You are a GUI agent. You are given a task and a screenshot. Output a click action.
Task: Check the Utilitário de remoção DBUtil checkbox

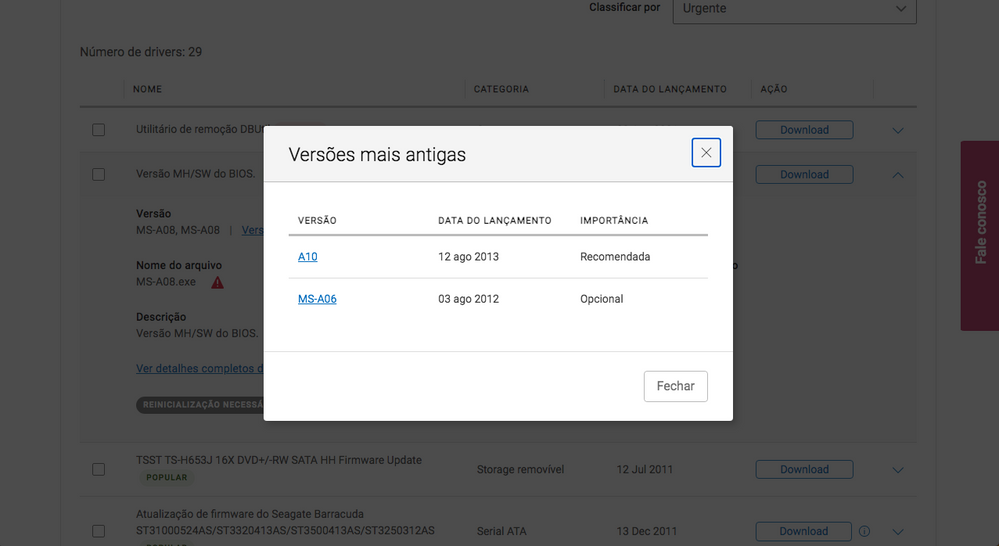[x=98, y=130]
